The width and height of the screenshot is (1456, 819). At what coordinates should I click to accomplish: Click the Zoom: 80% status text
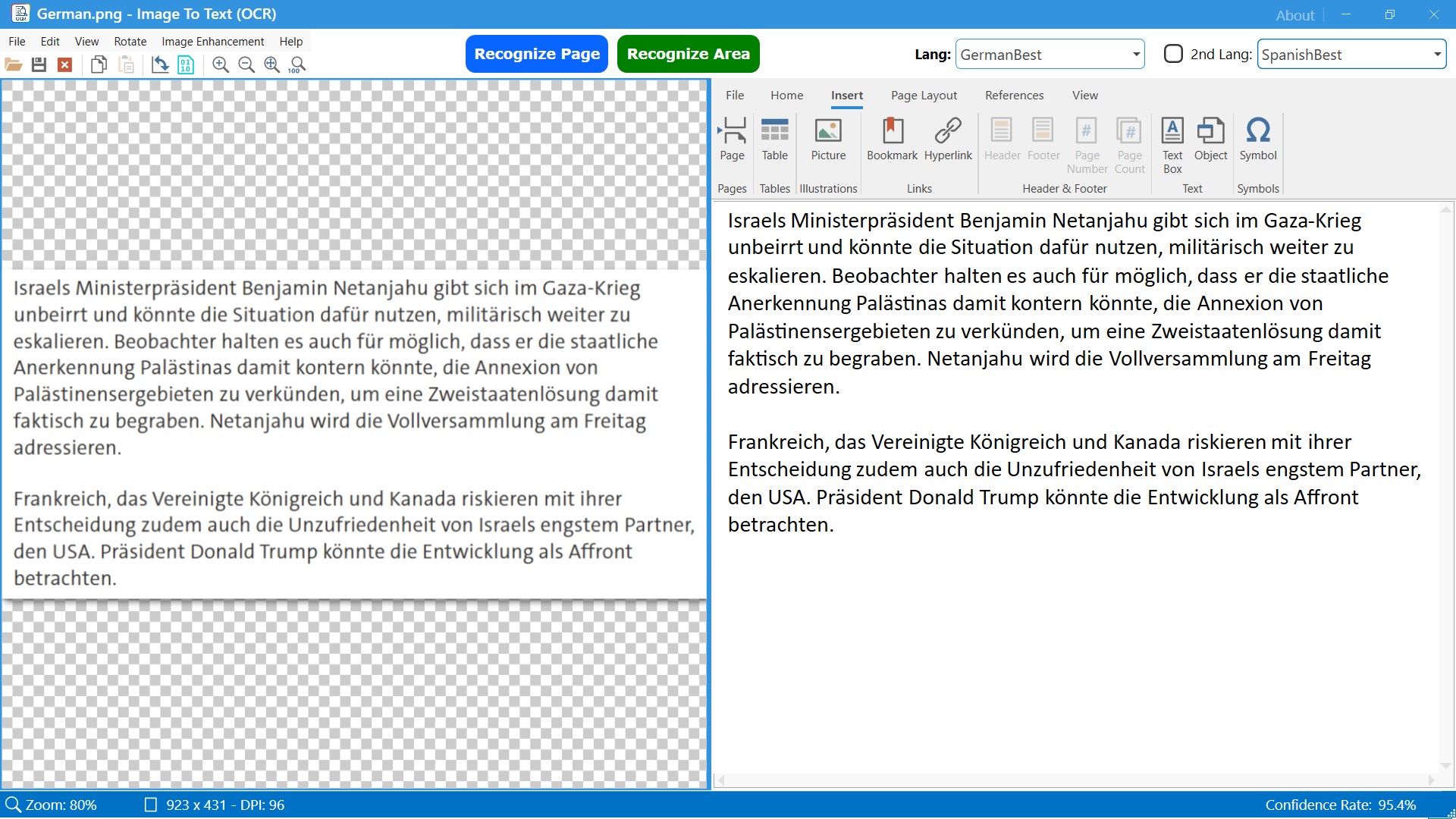(x=61, y=805)
